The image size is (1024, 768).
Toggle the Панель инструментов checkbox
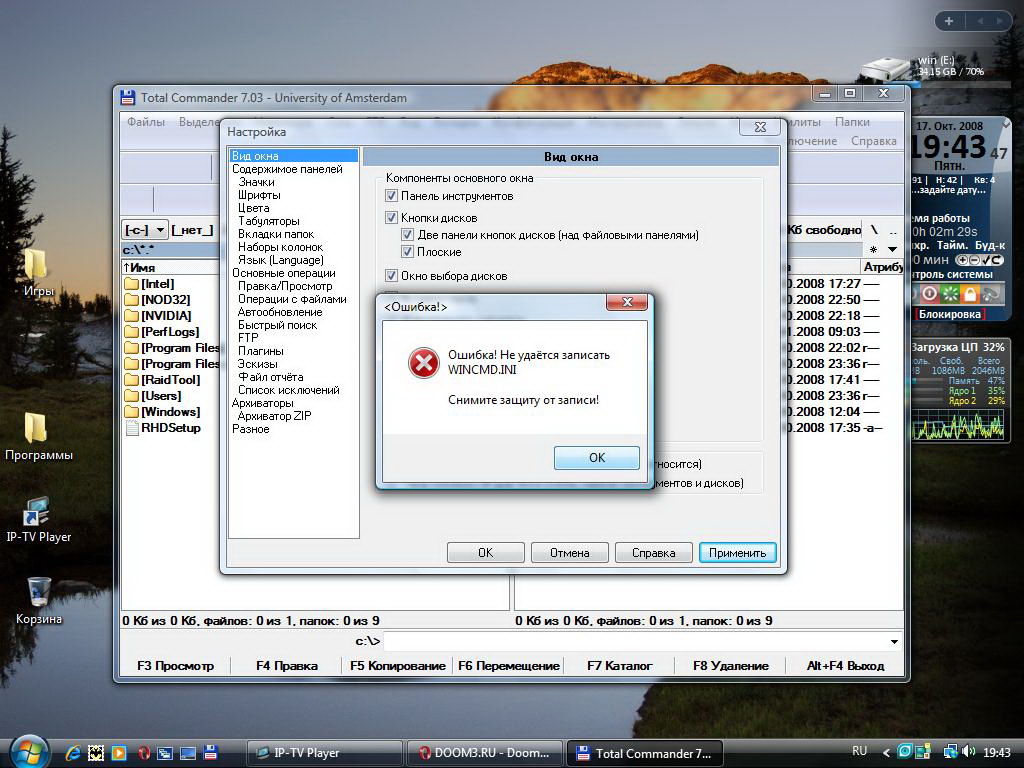pos(392,196)
